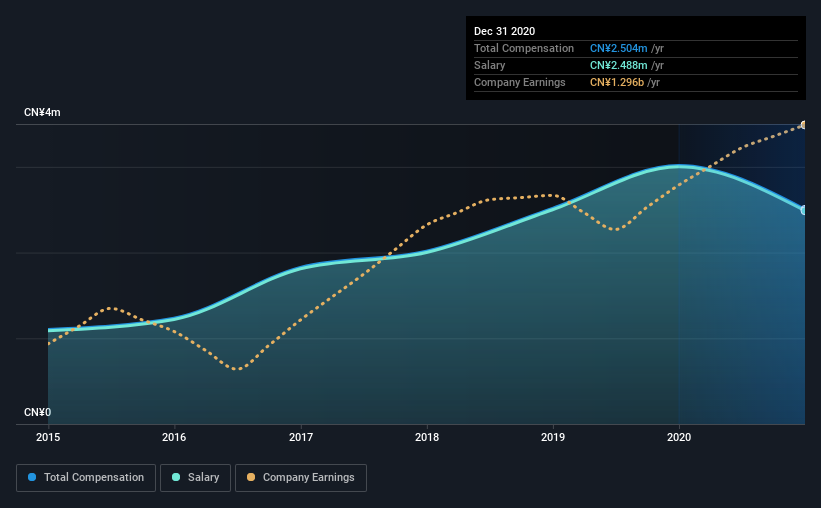Click the CN¥1.296b company earnings value
Viewport: 821px width, 508px height.
coord(617,82)
